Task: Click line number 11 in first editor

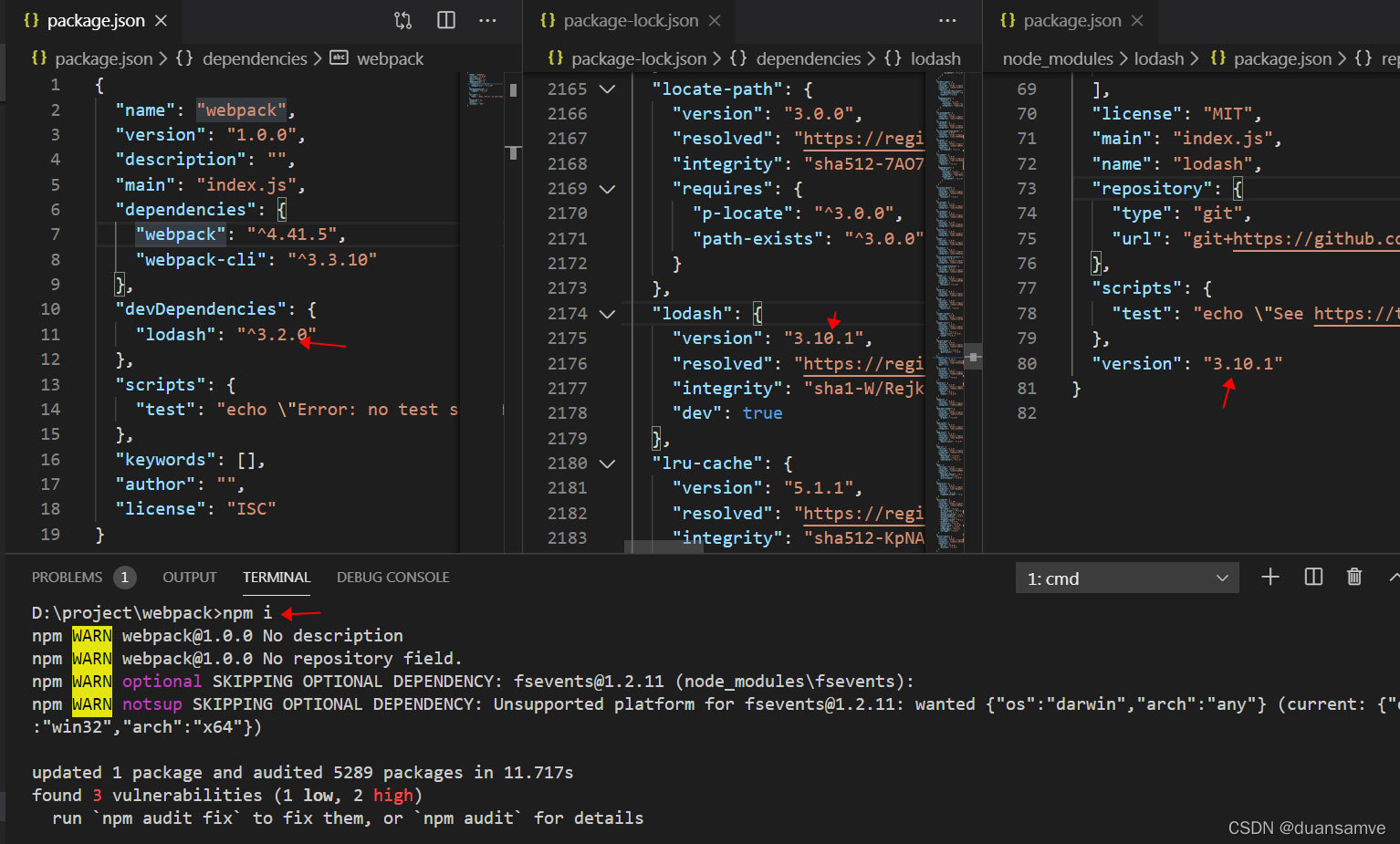Action: [x=50, y=335]
